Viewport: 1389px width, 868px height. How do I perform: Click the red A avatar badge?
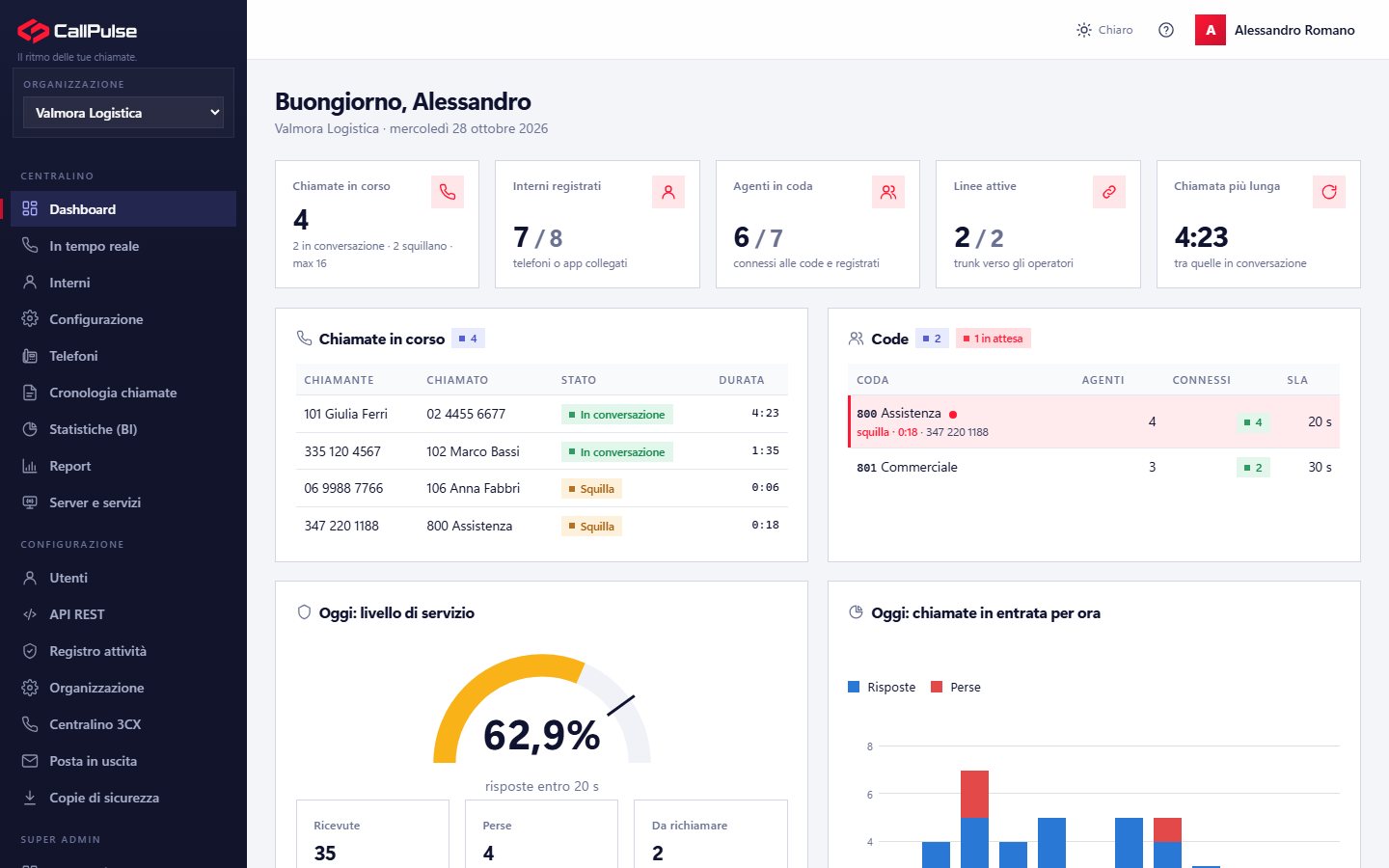tap(1211, 30)
